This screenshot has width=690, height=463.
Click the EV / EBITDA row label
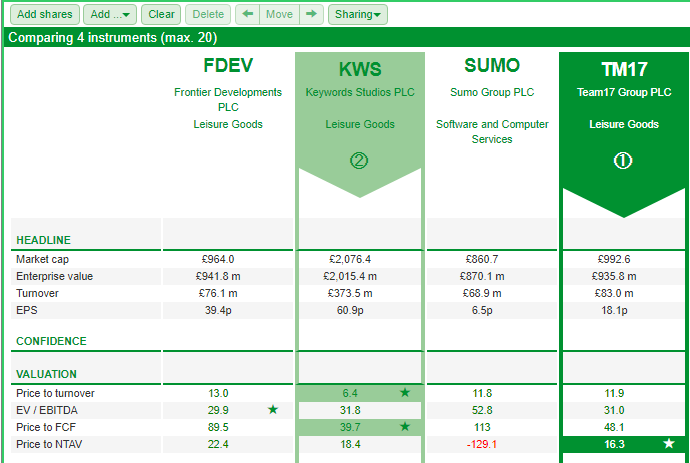[x=47, y=410]
